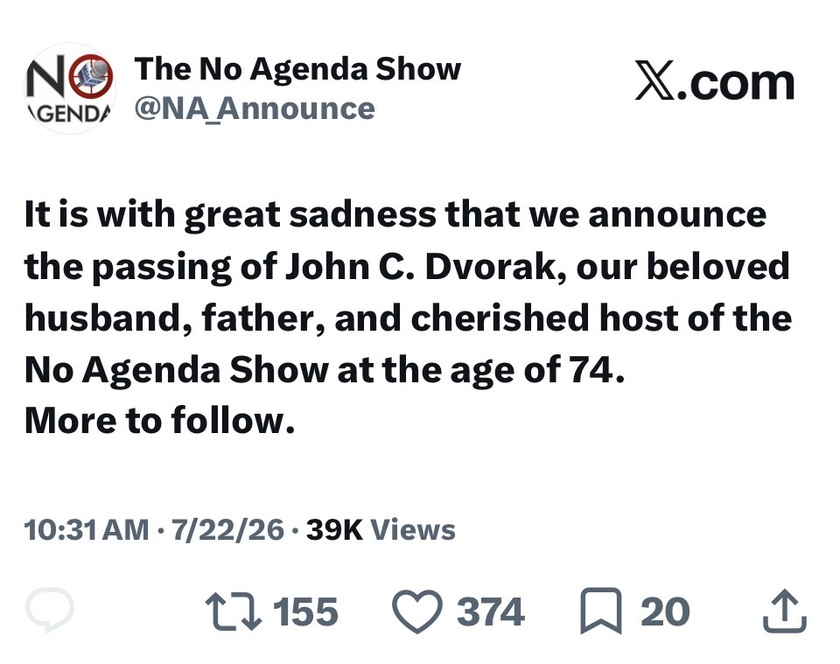Open the 39K Views analytics
The width and height of the screenshot is (840, 664).
point(381,530)
